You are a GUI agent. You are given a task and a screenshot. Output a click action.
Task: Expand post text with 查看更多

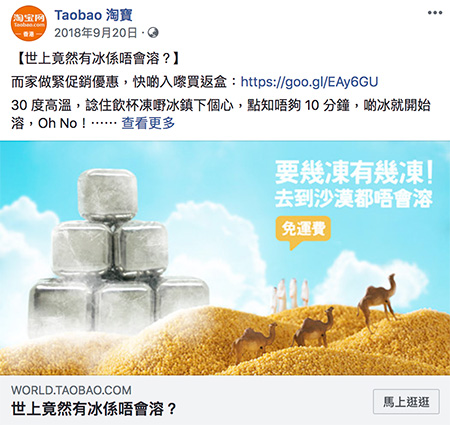point(148,123)
